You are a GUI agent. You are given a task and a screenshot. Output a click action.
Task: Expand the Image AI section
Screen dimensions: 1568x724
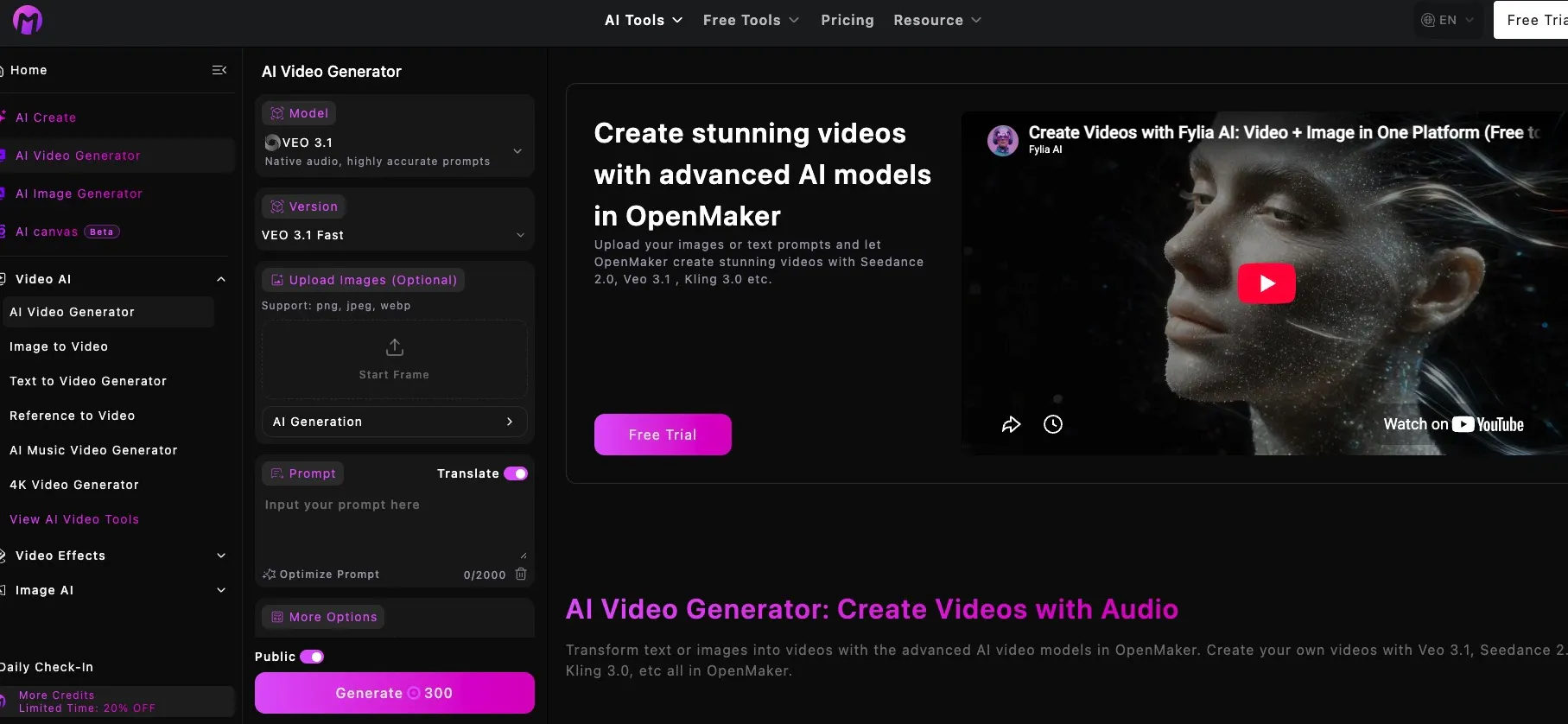221,590
